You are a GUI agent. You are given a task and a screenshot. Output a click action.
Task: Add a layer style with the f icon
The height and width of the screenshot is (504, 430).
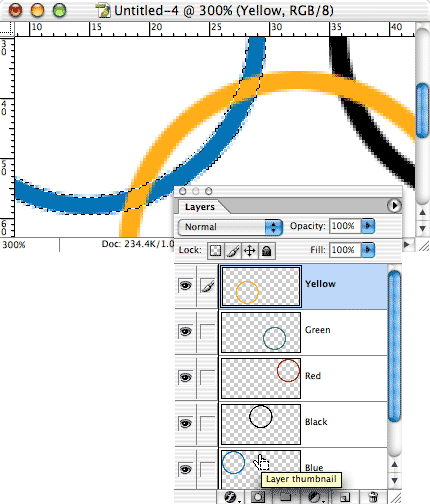(231, 497)
